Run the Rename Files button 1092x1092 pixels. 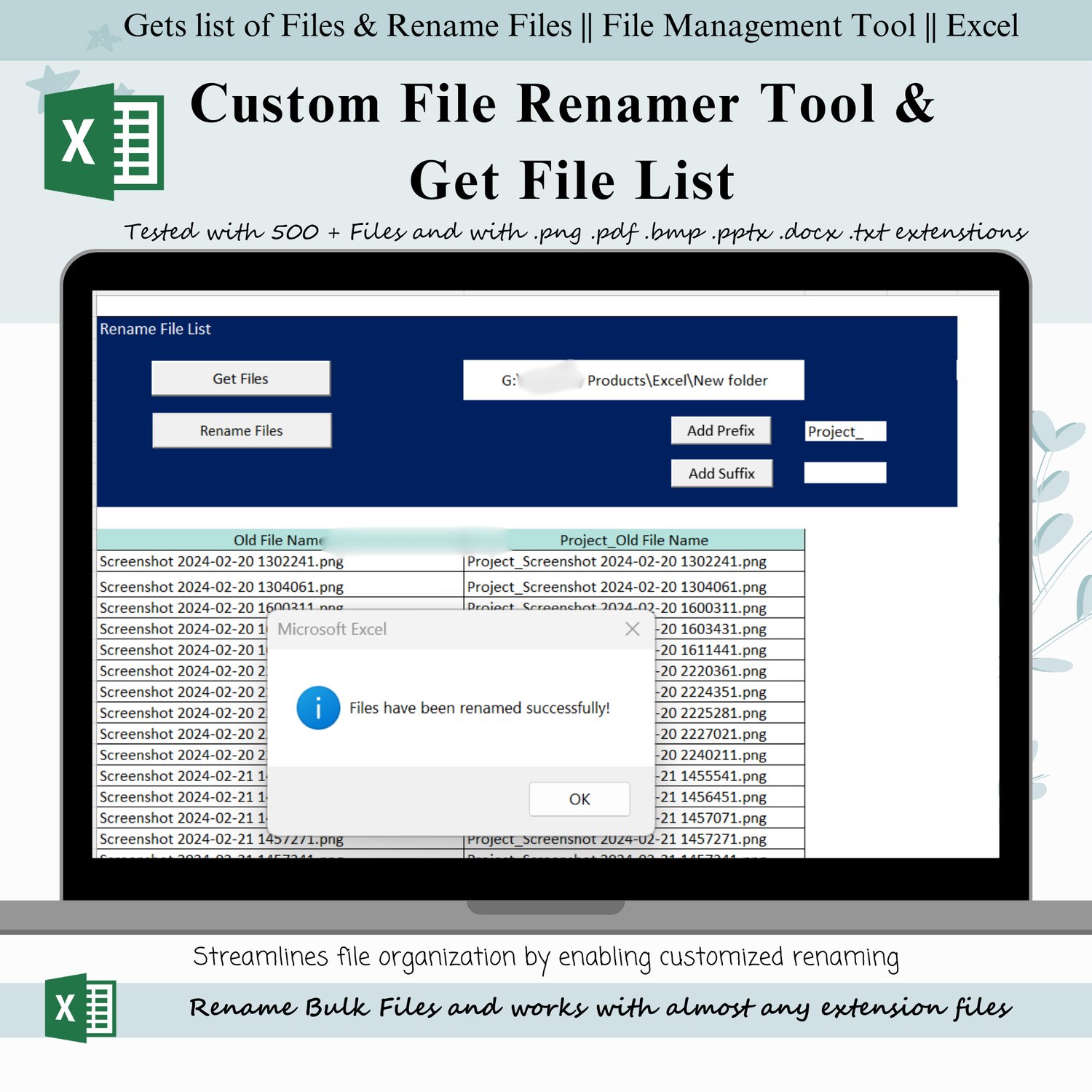point(242,430)
